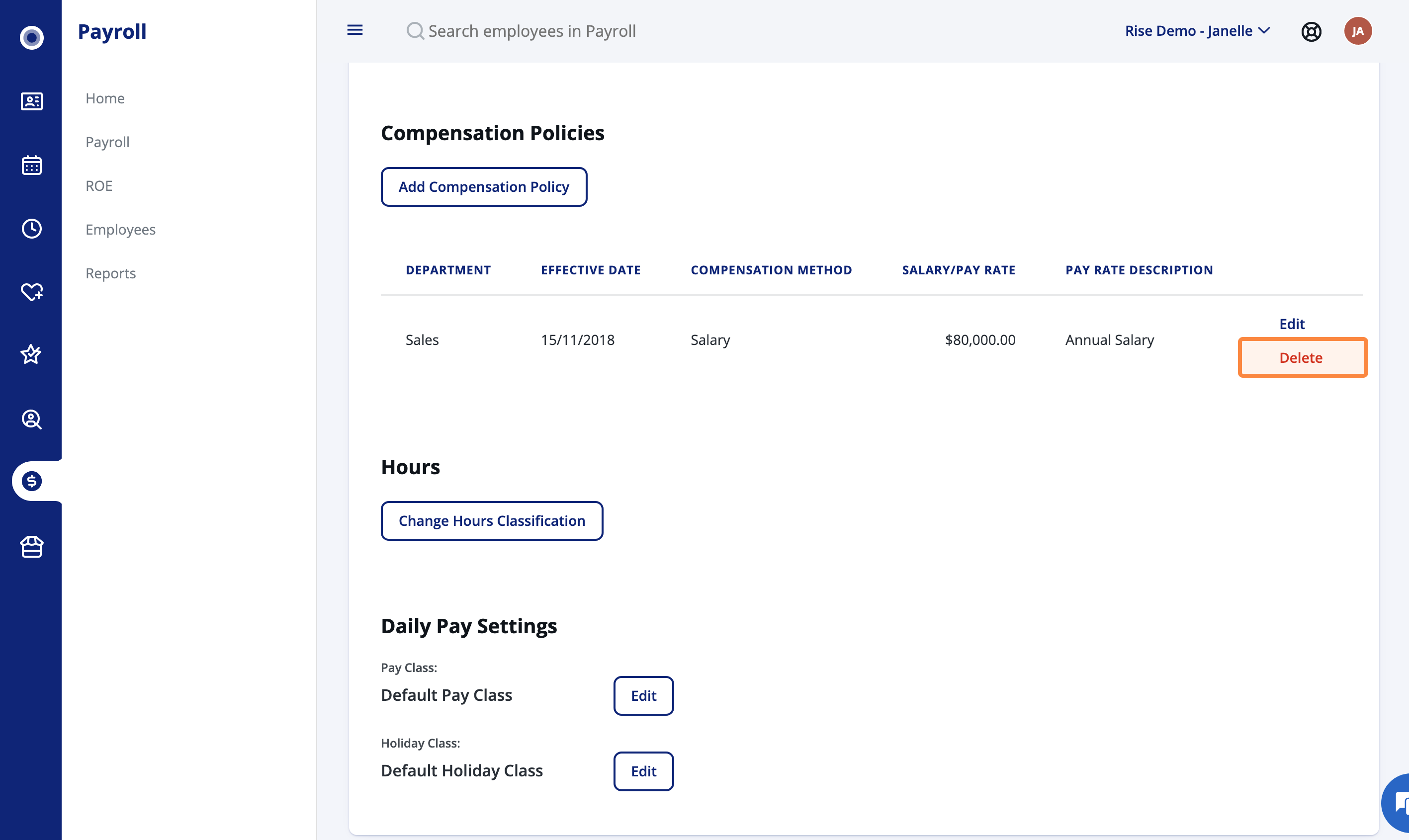Open the Reports menu item

tap(110, 273)
